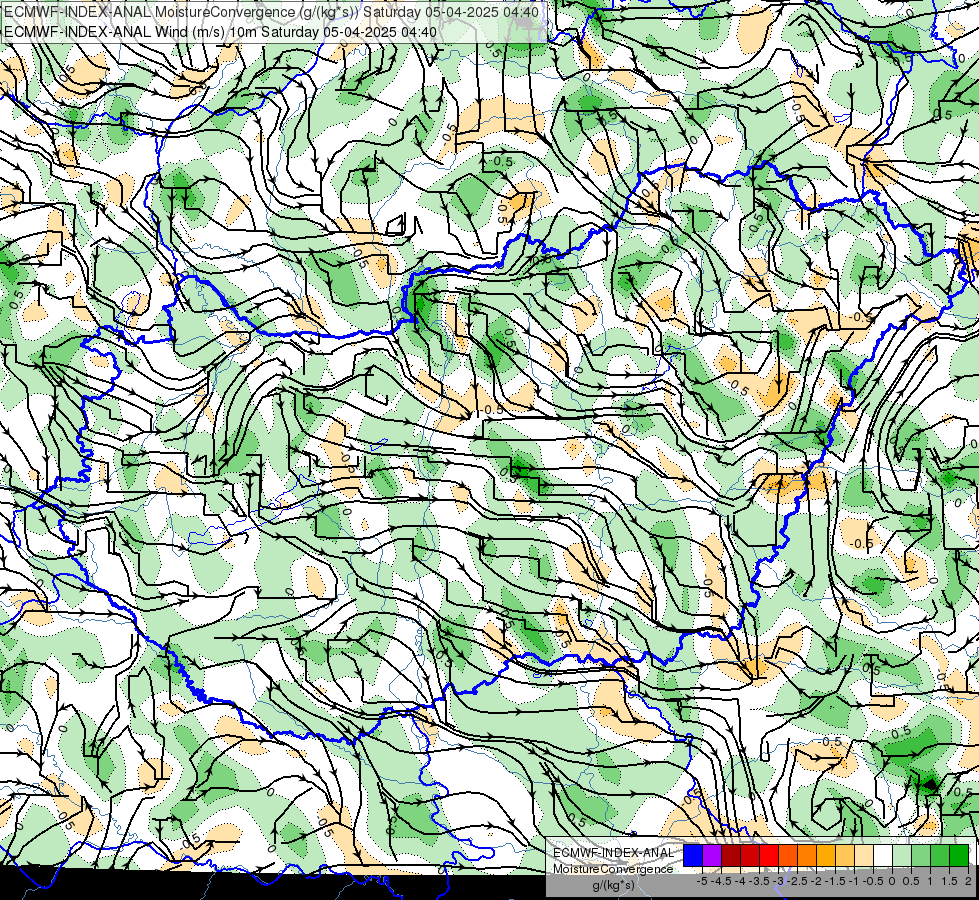979x900 pixels.
Task: Choose the amber swatch from -2 to -1.5
Action: (826, 856)
